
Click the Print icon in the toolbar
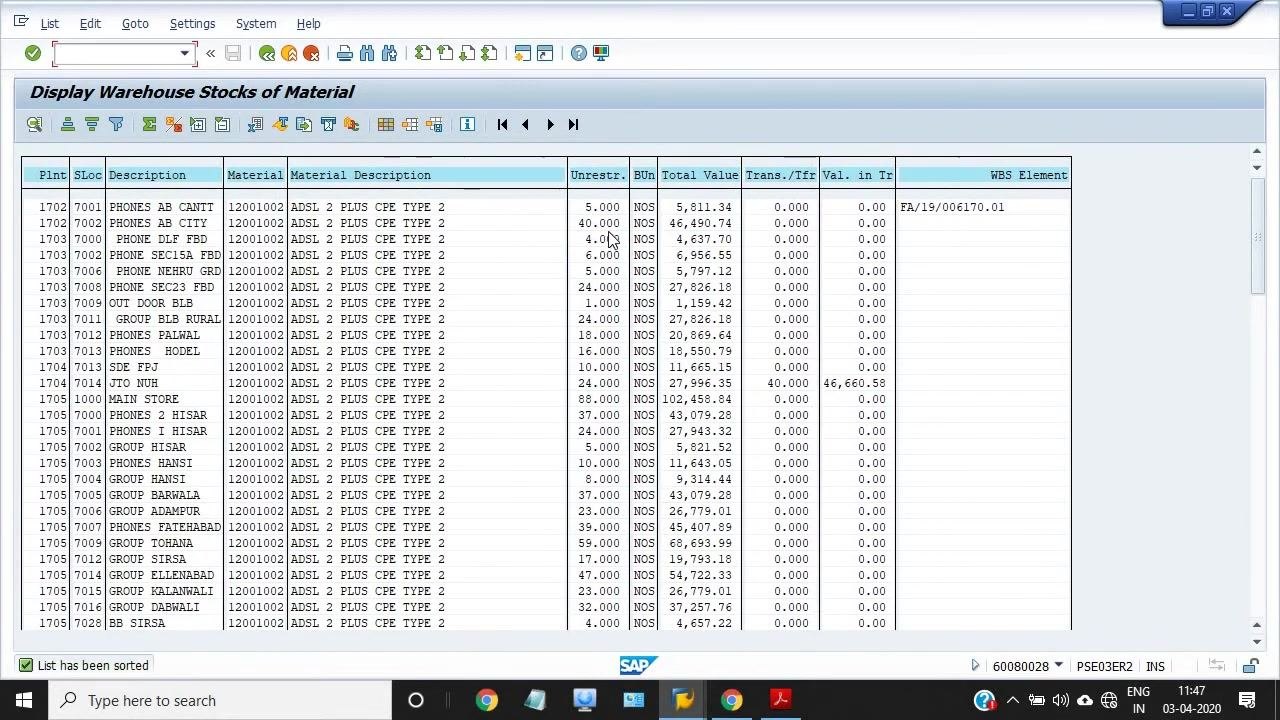tap(345, 53)
